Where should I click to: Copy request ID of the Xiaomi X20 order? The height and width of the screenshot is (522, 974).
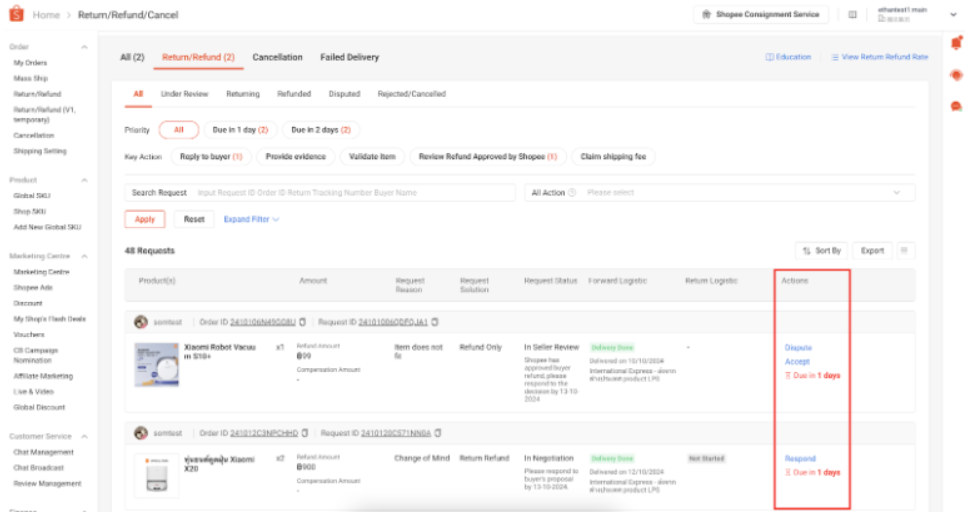438,433
